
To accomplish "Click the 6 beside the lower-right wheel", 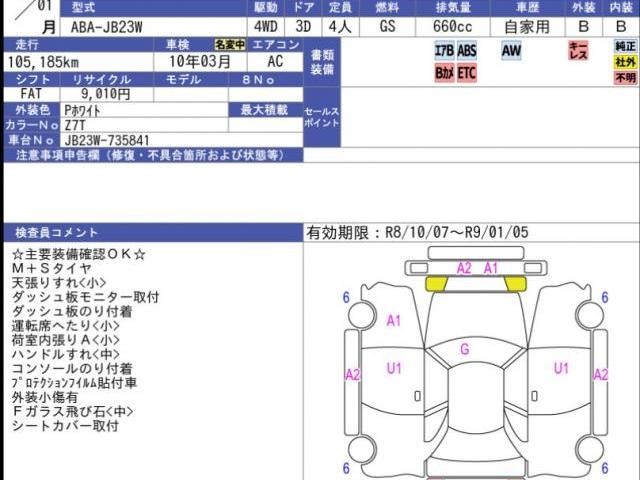I will [605, 468].
